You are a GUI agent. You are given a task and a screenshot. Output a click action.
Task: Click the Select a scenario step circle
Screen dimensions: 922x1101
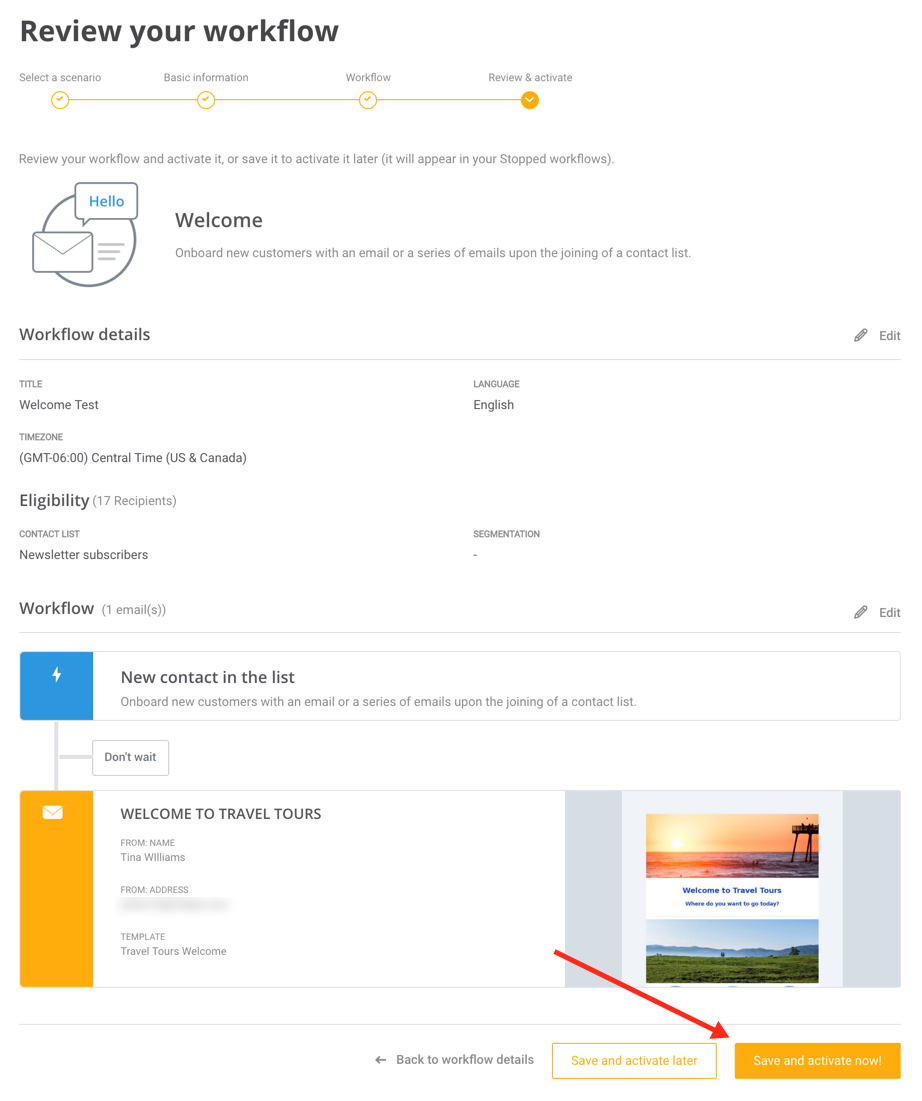pos(60,100)
